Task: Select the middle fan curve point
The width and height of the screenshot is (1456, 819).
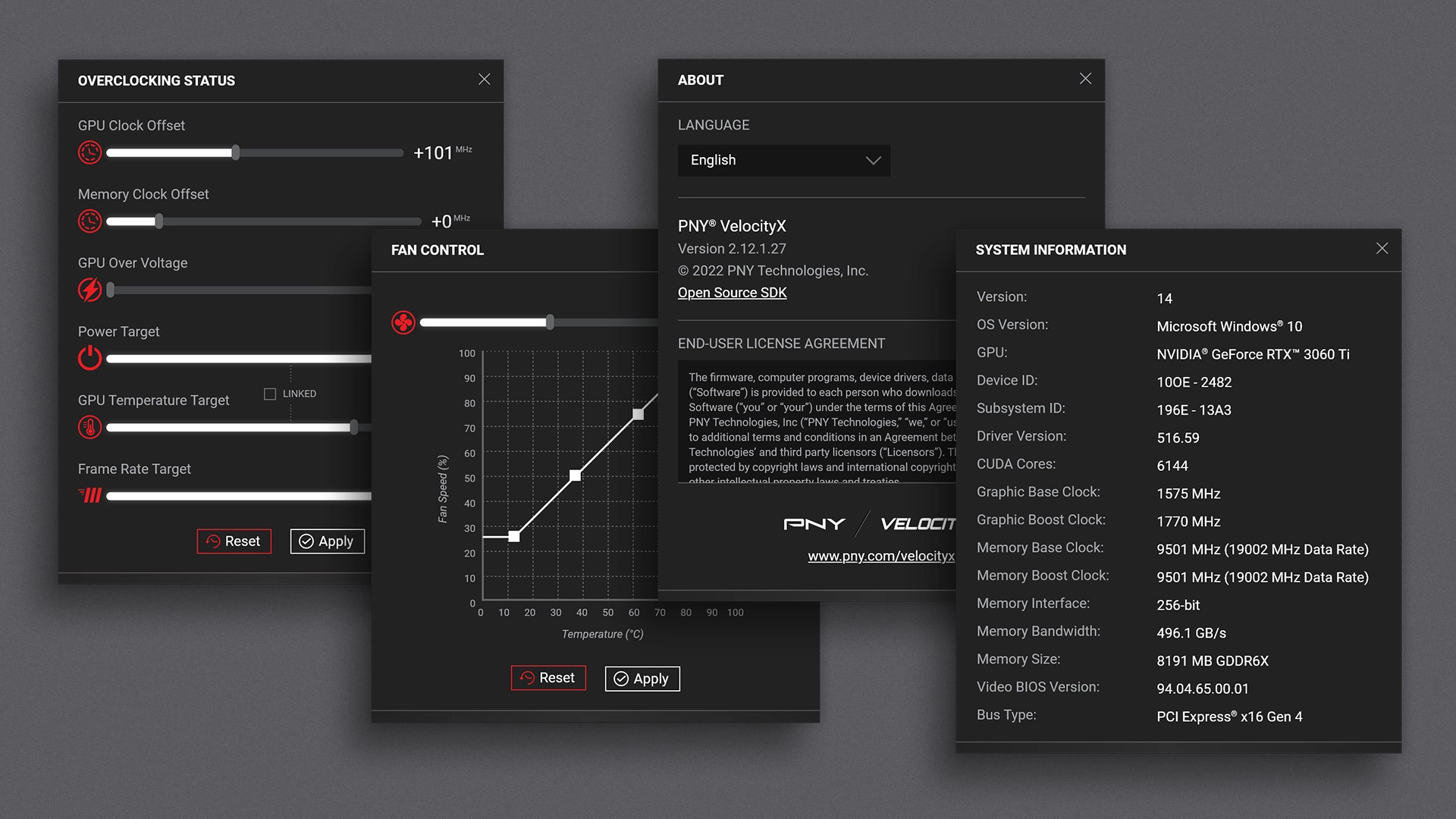Action: point(576,475)
